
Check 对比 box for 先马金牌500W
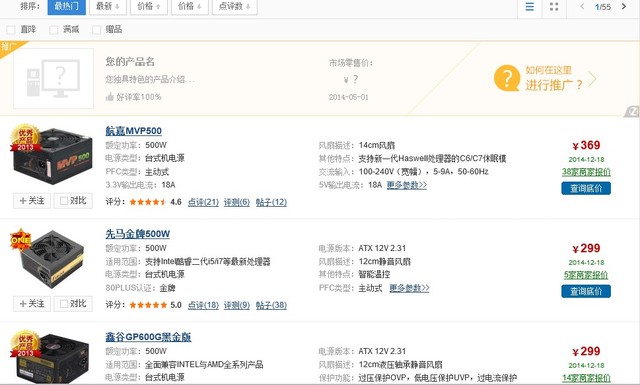(64, 303)
